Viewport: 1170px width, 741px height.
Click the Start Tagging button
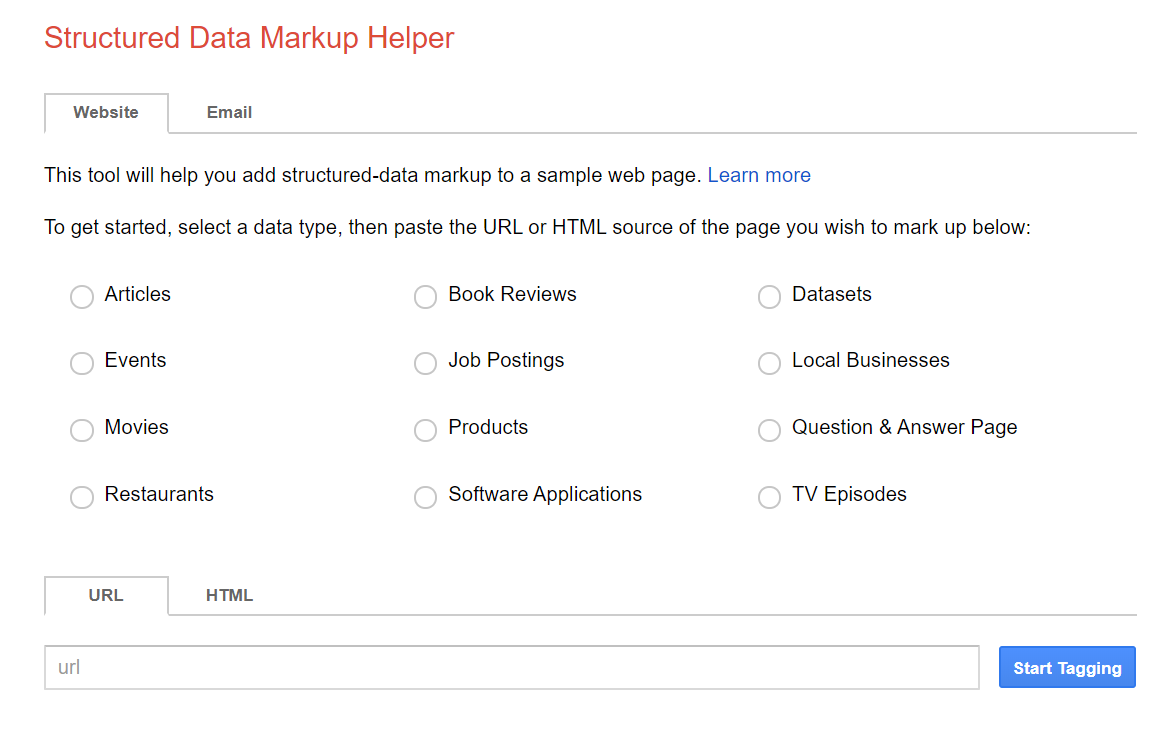tap(1067, 668)
